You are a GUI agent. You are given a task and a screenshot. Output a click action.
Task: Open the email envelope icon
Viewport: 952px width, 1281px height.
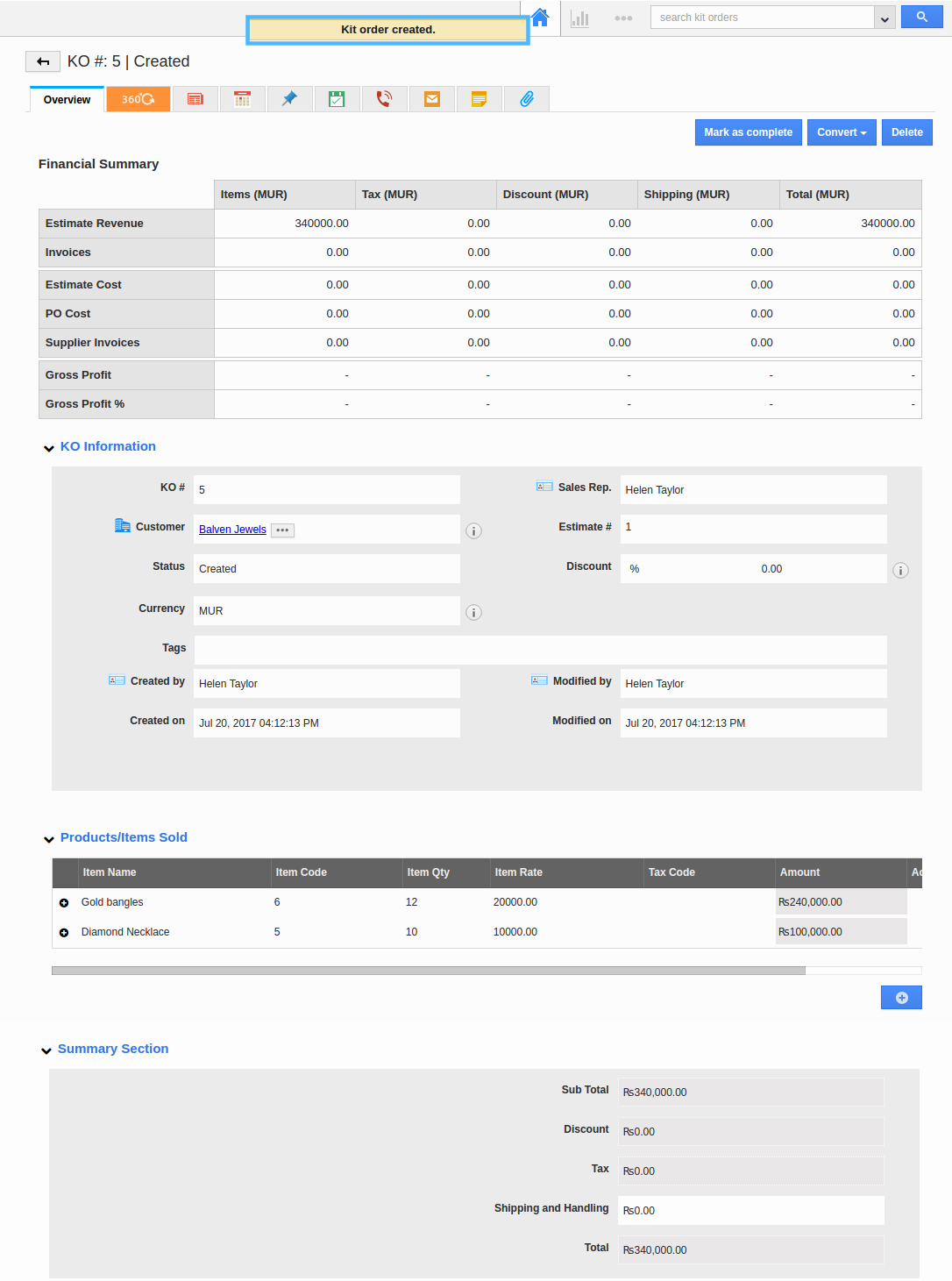[431, 99]
